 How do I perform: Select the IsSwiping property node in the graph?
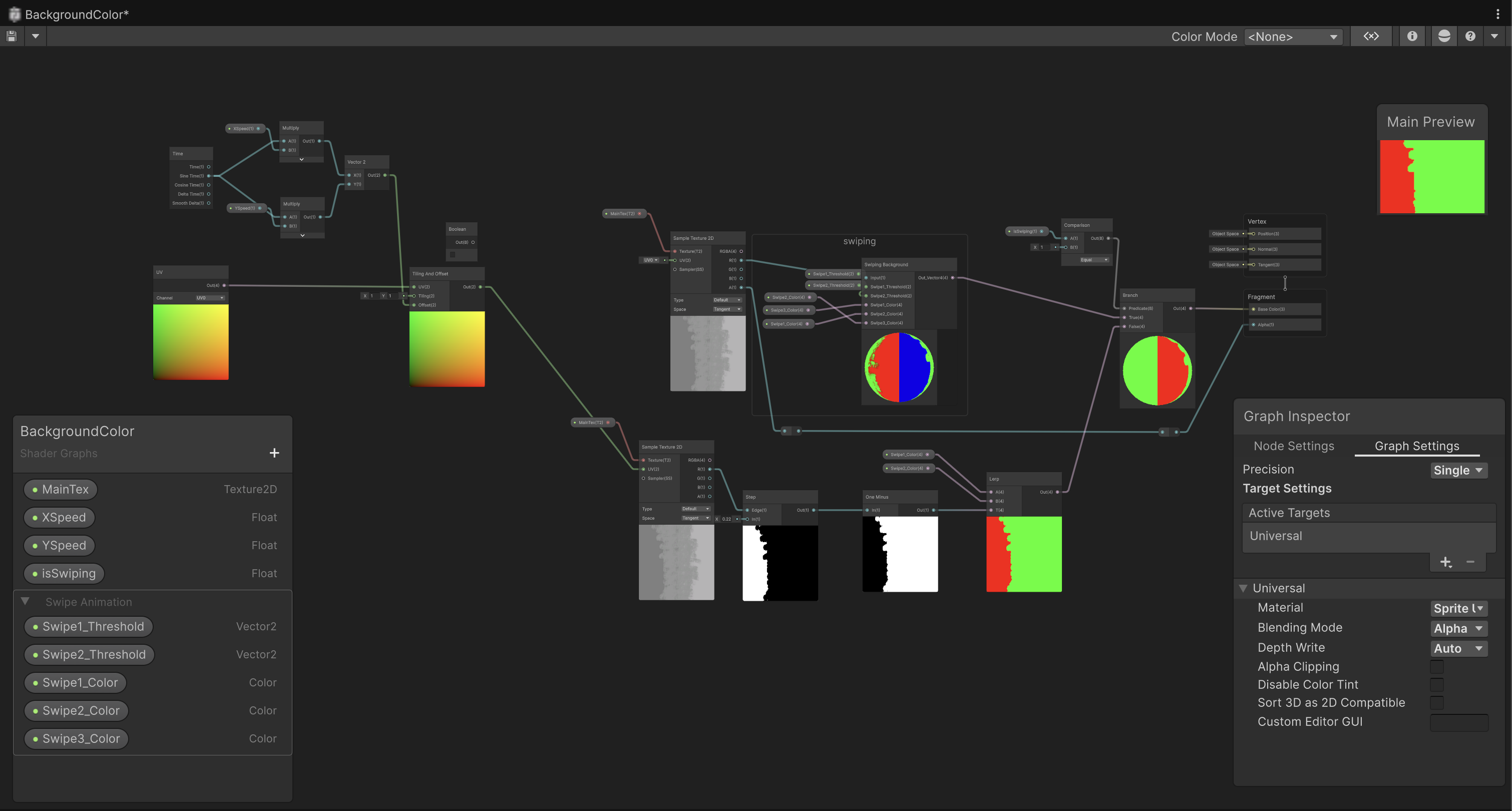[x=1027, y=231]
